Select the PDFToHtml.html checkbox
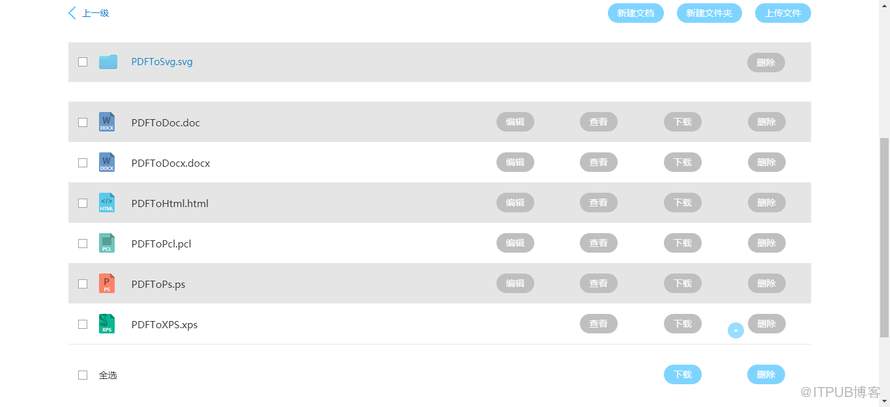The height and width of the screenshot is (407, 890). [x=83, y=203]
